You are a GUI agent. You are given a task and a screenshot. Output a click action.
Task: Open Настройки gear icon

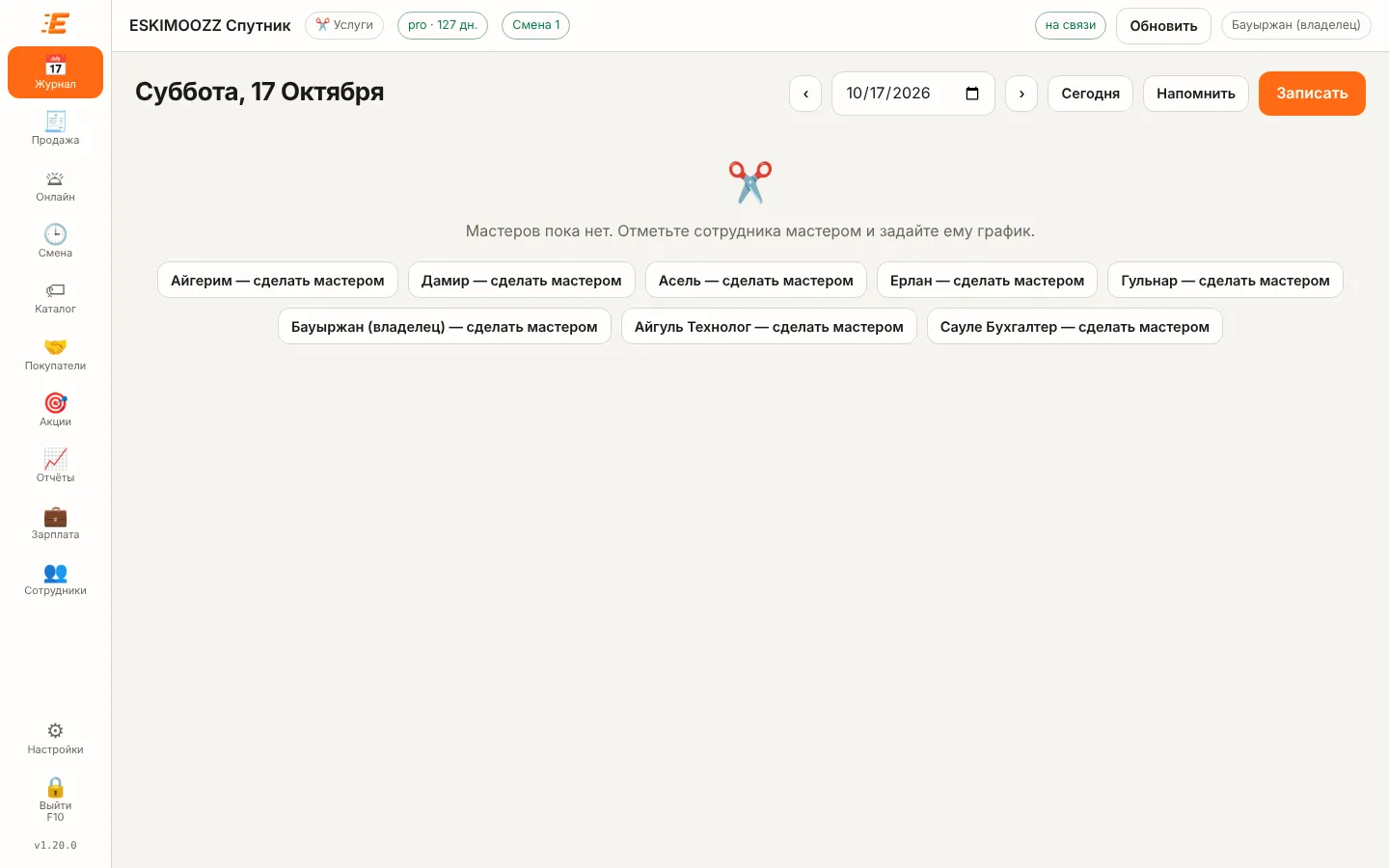pos(55,738)
